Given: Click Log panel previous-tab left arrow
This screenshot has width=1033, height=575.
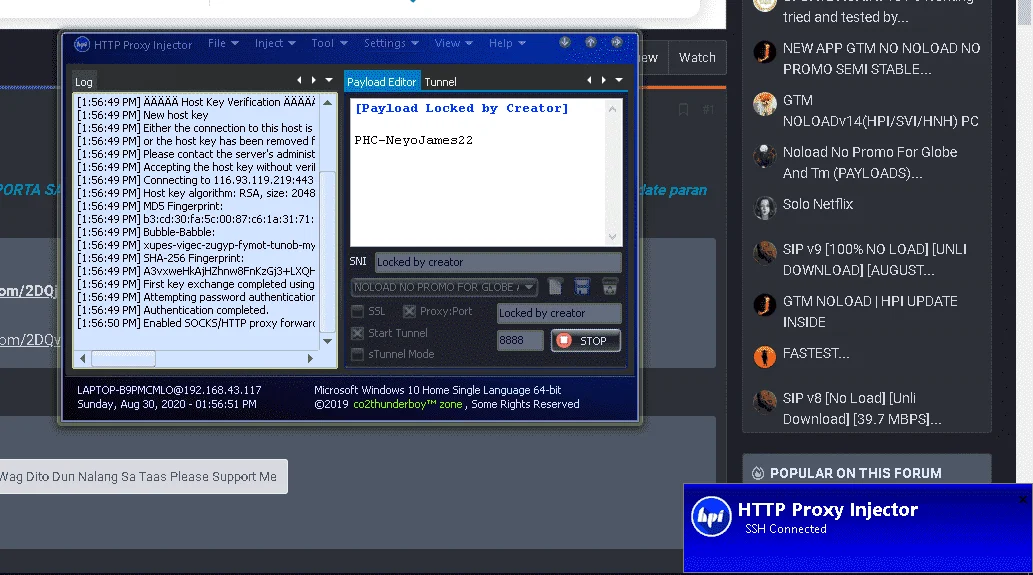Looking at the screenshot, I should 299,80.
